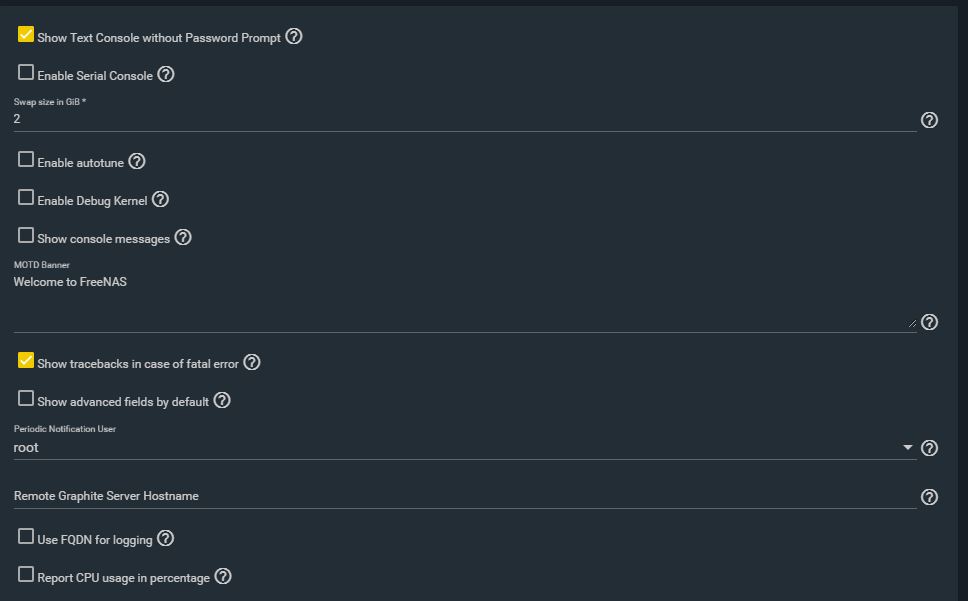Open help for Report CPU usage in percentage
Viewport: 968px width, 601px height.
(223, 576)
